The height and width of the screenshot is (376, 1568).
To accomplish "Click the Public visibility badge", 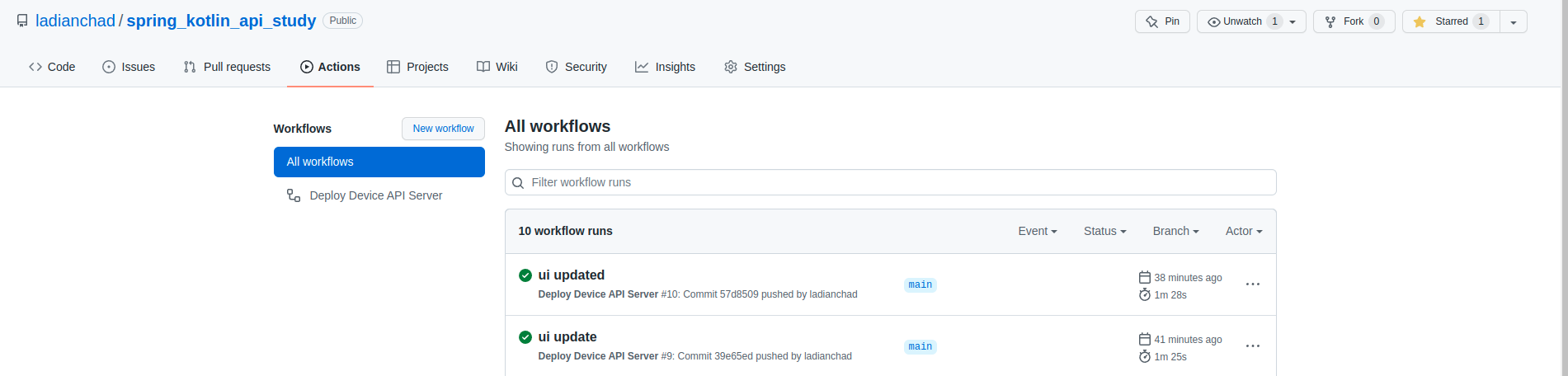I will (x=343, y=21).
